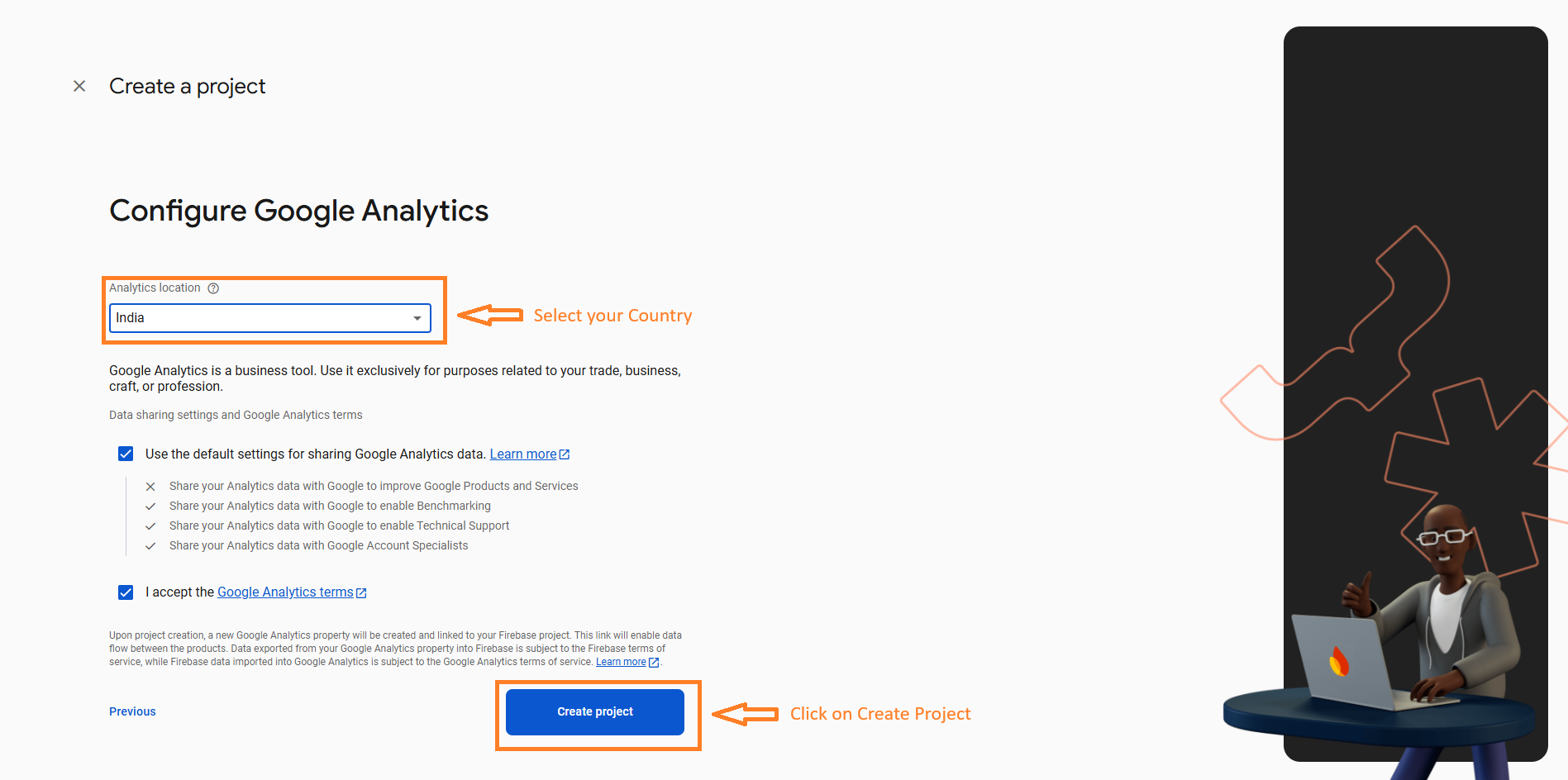This screenshot has height=780, width=1568.
Task: Click the Create project button
Action: (x=595, y=712)
